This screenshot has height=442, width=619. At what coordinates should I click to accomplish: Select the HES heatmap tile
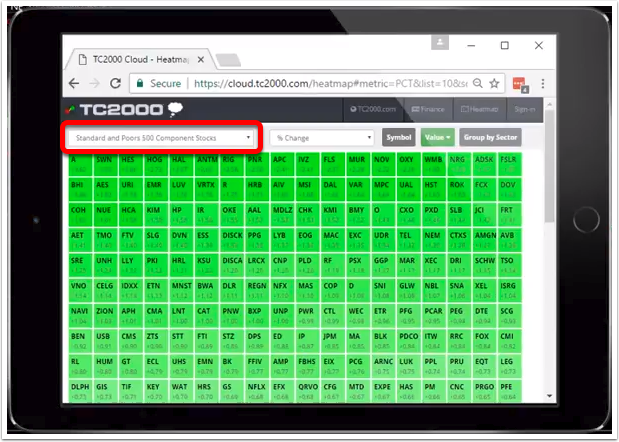(130, 165)
